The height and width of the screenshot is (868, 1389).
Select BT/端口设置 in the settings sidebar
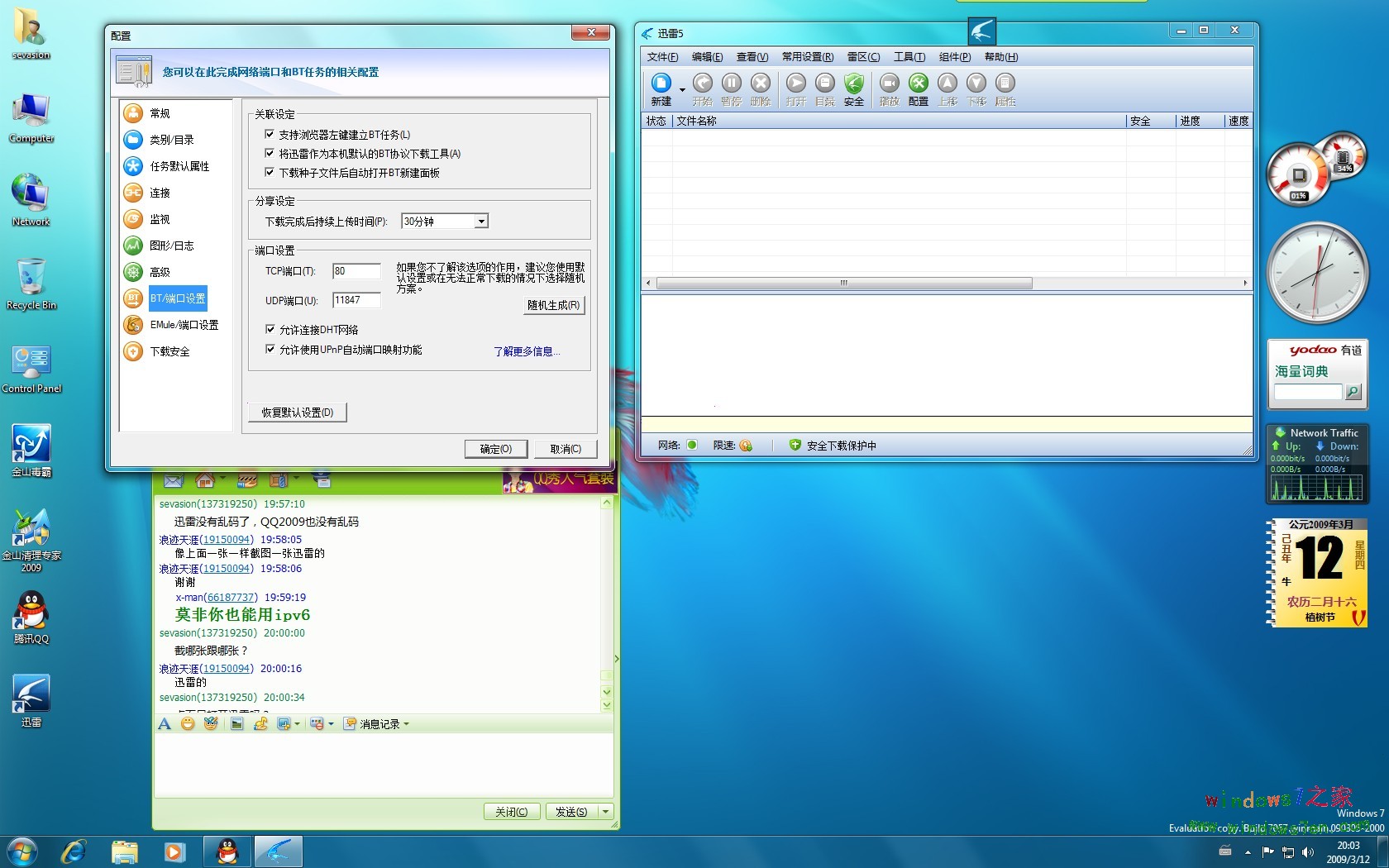point(177,298)
